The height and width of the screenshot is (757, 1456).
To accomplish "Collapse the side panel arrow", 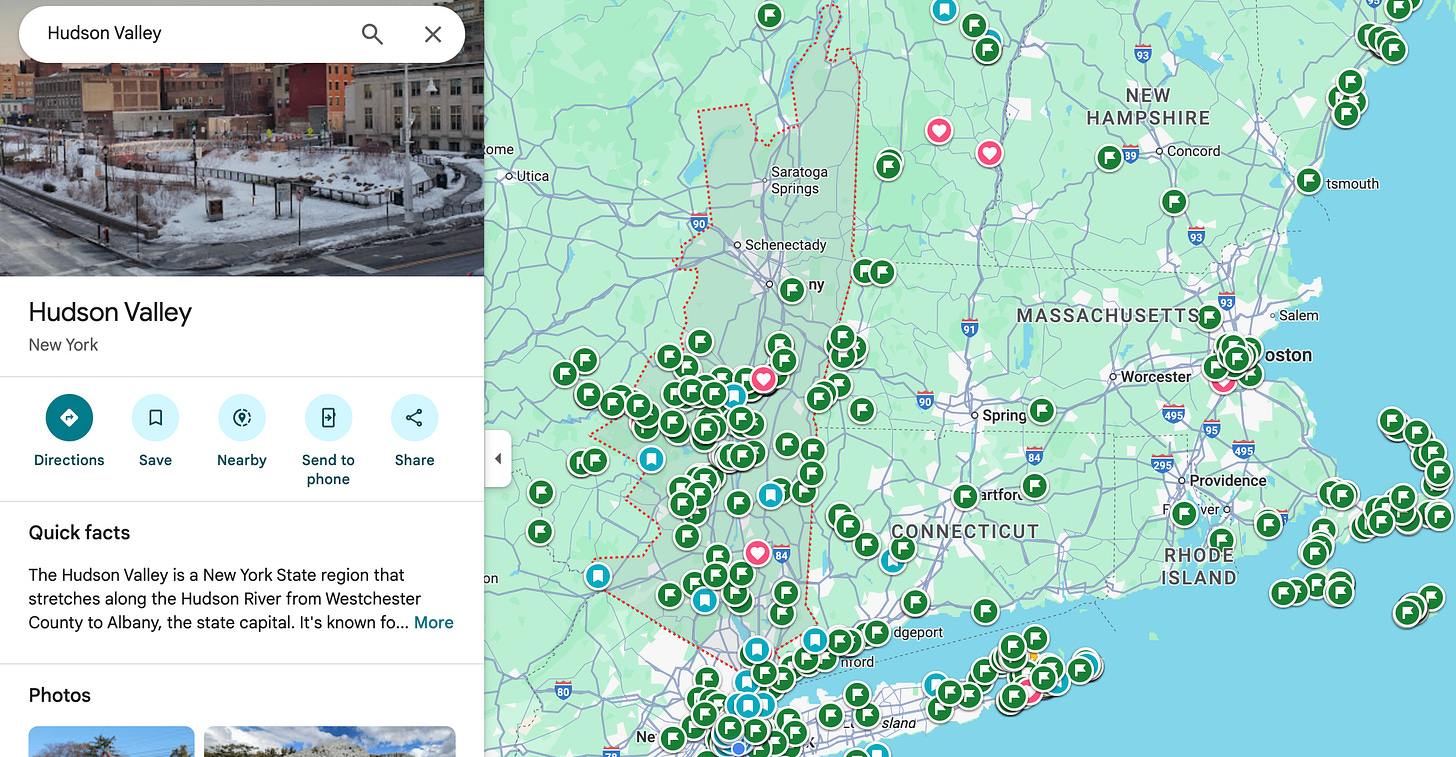I will pyautogui.click(x=498, y=459).
